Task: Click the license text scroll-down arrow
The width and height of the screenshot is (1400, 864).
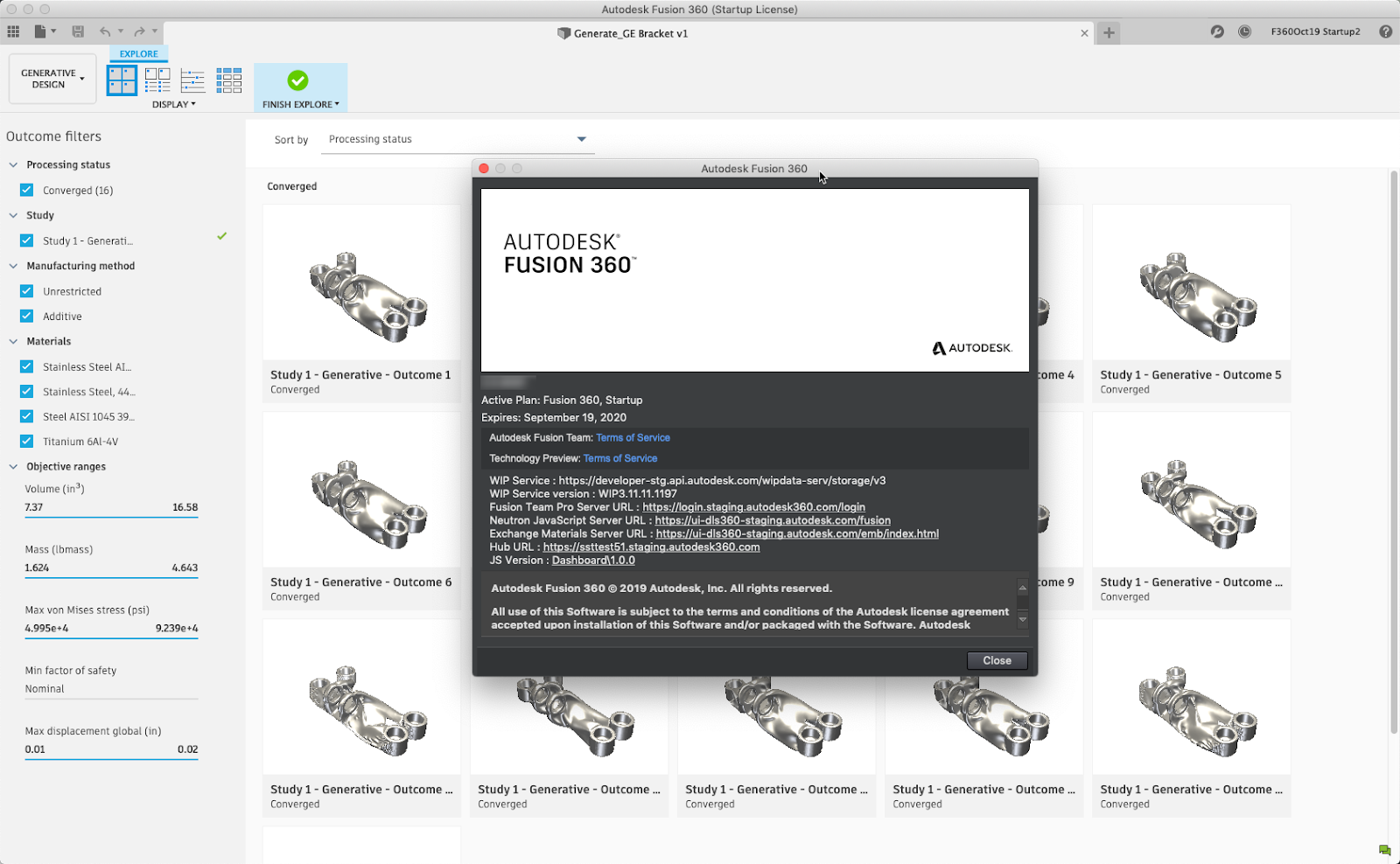Action: (1022, 619)
